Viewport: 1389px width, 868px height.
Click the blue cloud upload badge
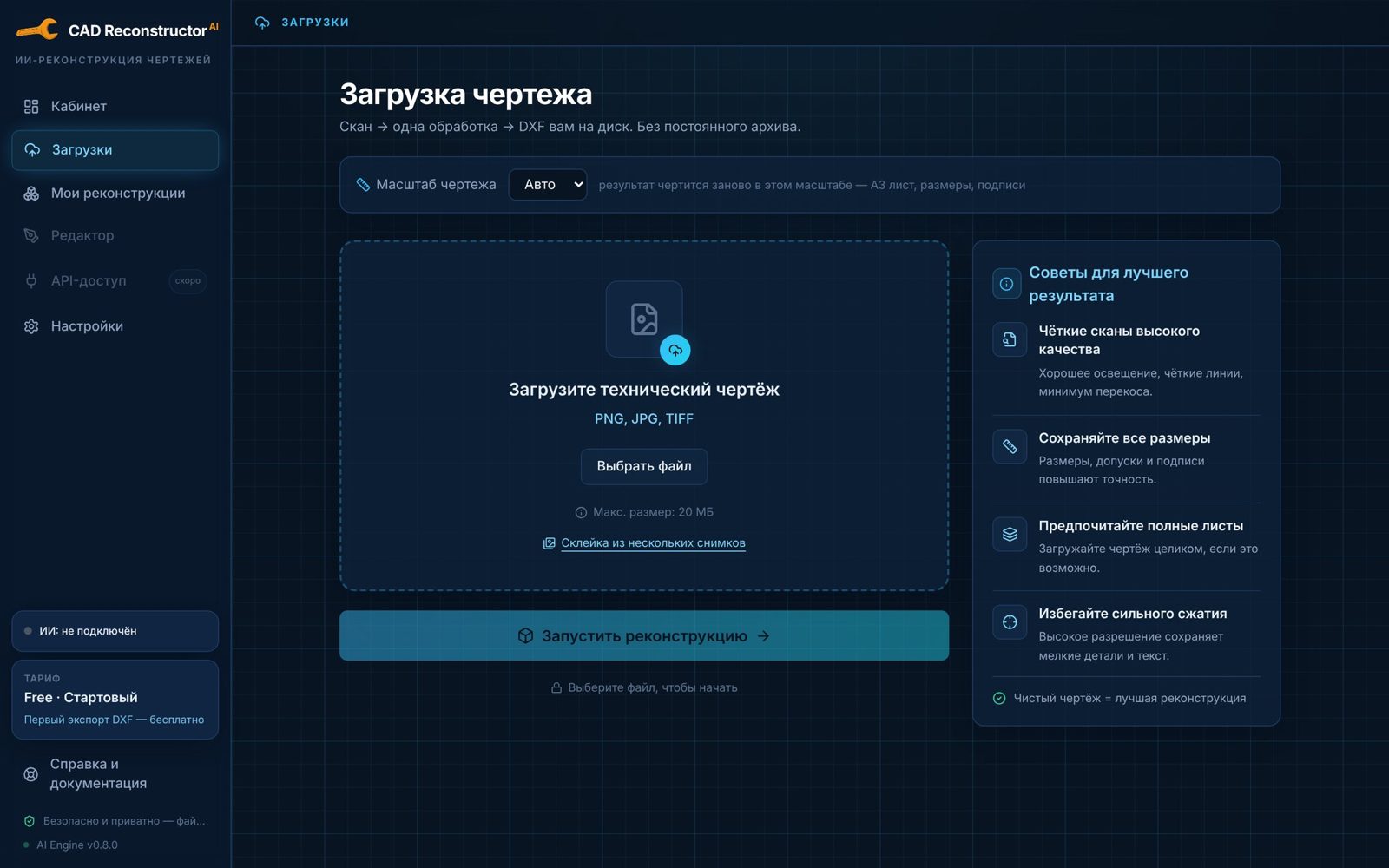675,350
